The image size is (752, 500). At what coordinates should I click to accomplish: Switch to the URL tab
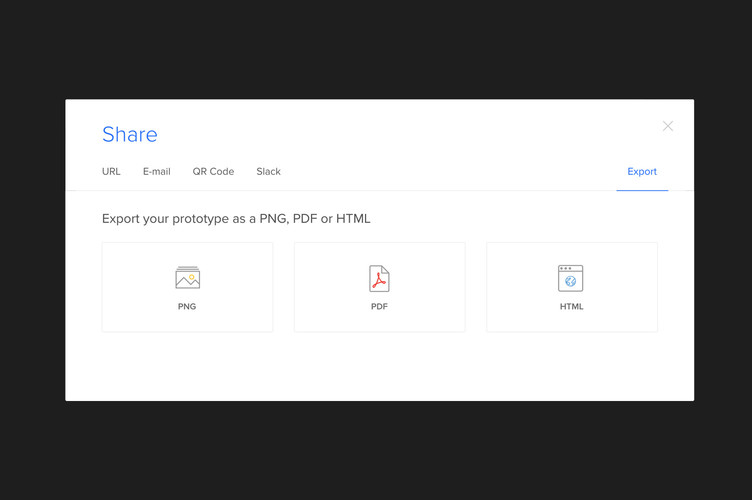111,172
